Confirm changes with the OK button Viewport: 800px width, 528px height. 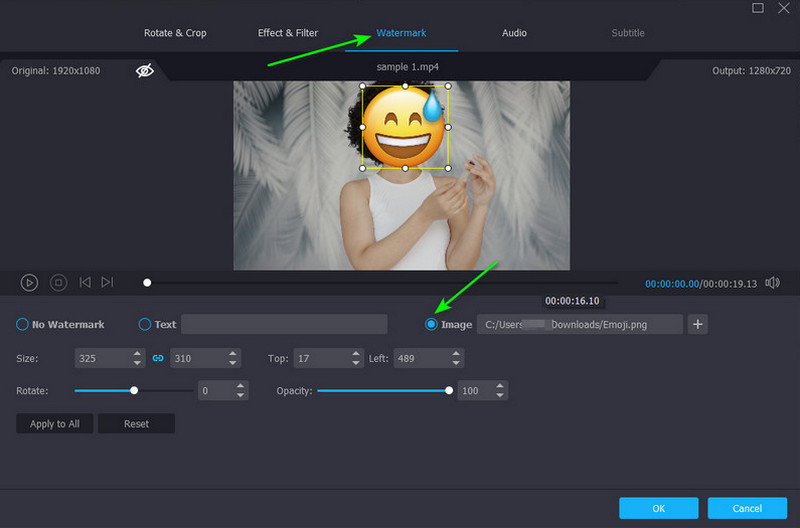pos(658,508)
